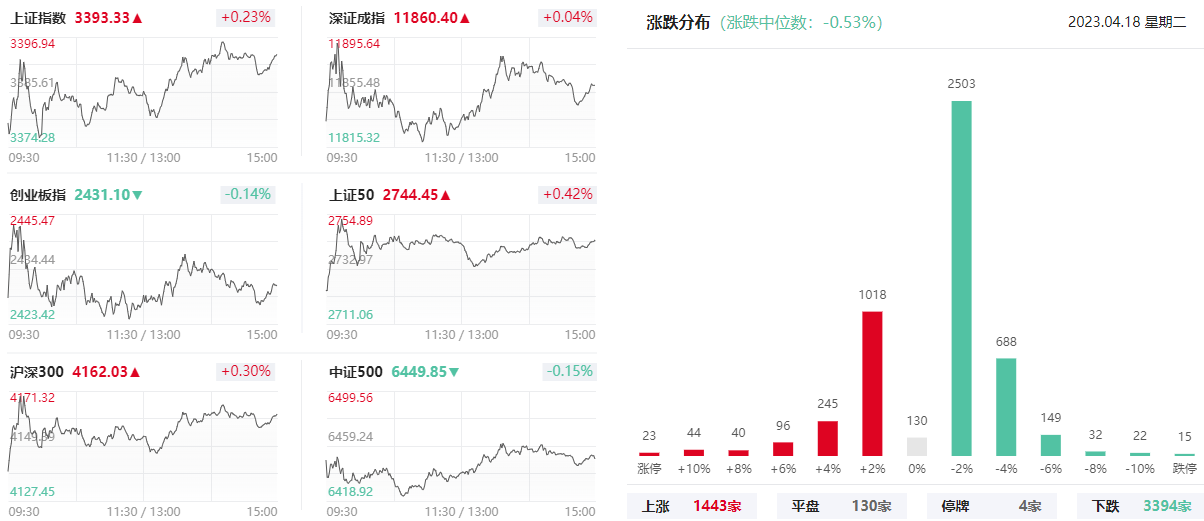Open the 创业板指 index title
The image size is (1204, 521).
coord(38,195)
